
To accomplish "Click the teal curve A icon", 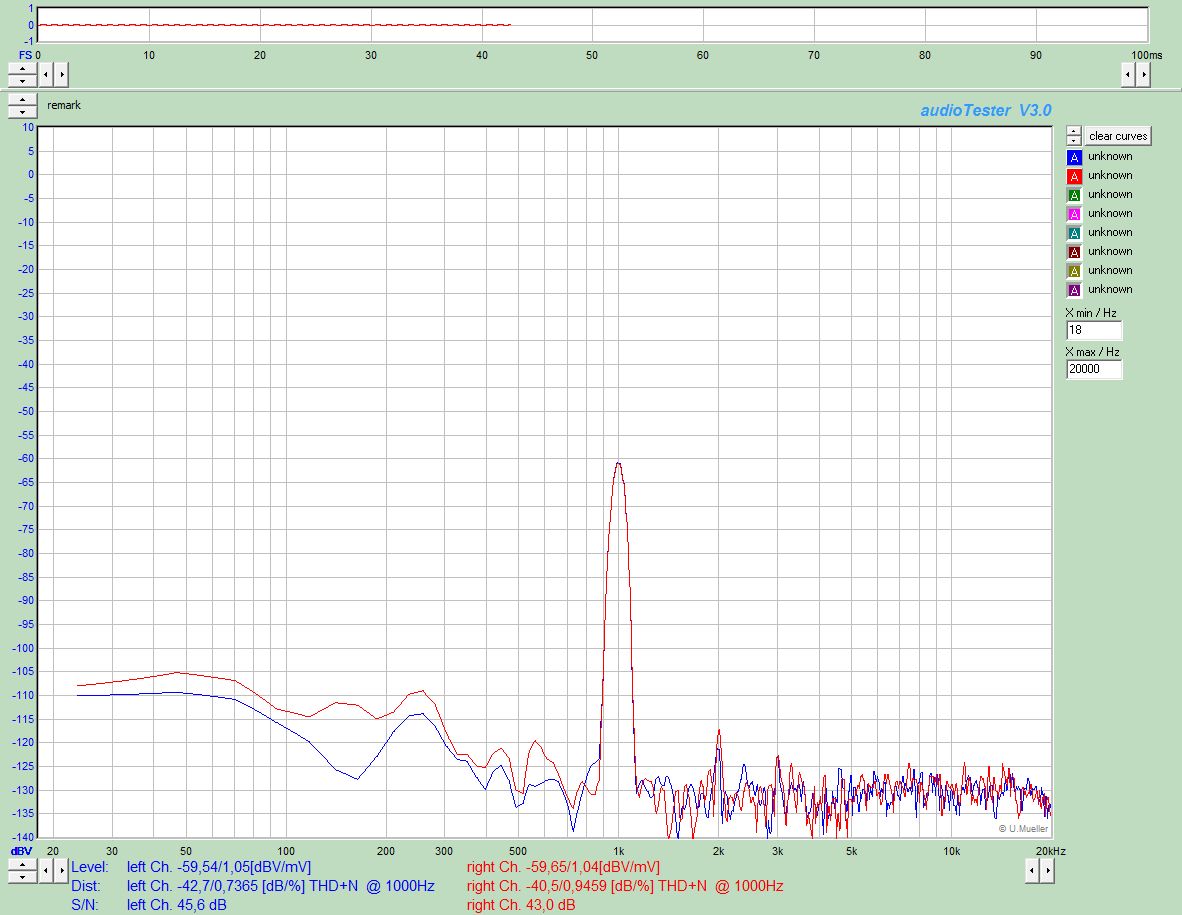I will pyautogui.click(x=1074, y=233).
